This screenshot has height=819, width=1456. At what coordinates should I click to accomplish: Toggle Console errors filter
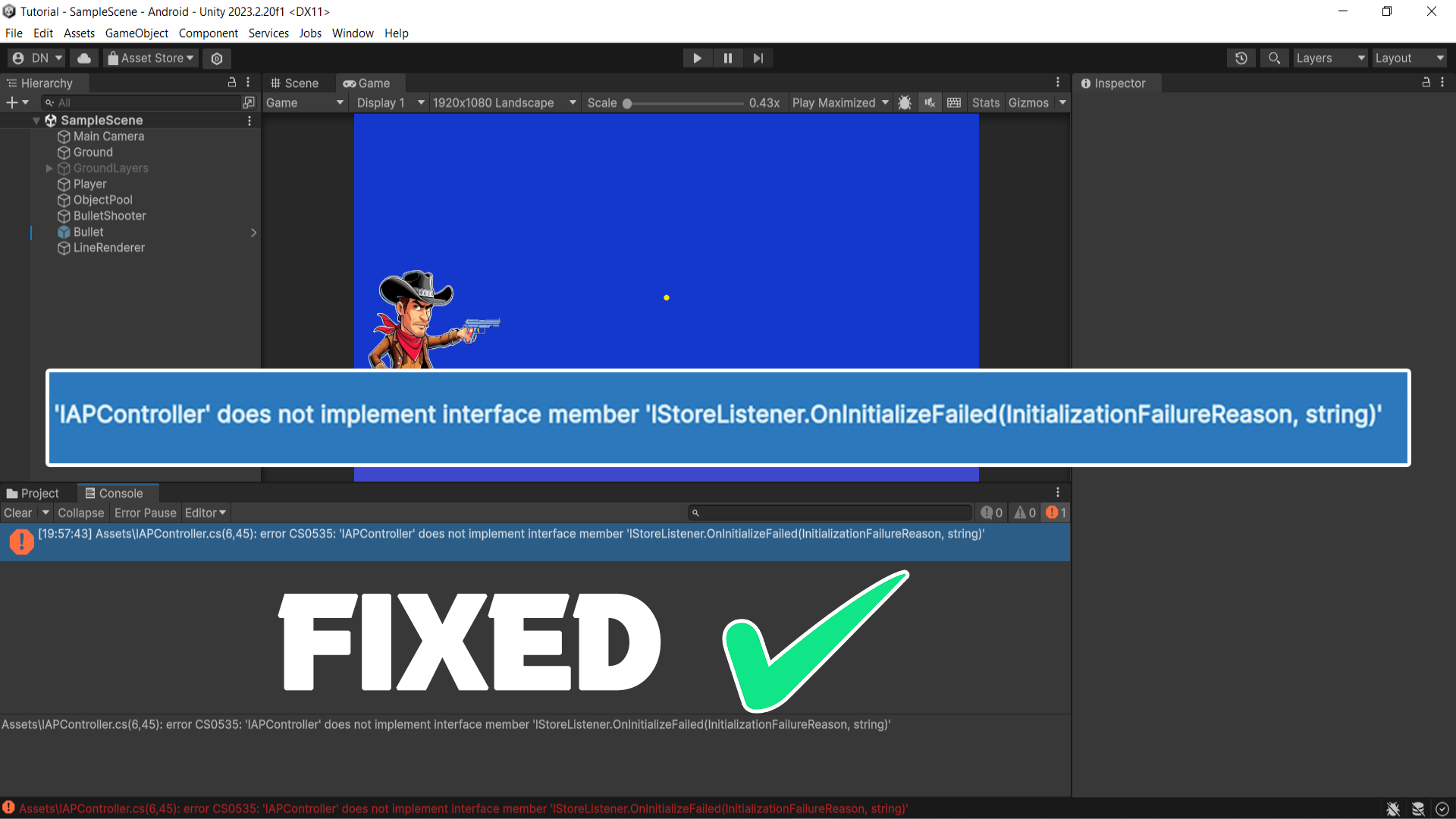coord(1056,513)
